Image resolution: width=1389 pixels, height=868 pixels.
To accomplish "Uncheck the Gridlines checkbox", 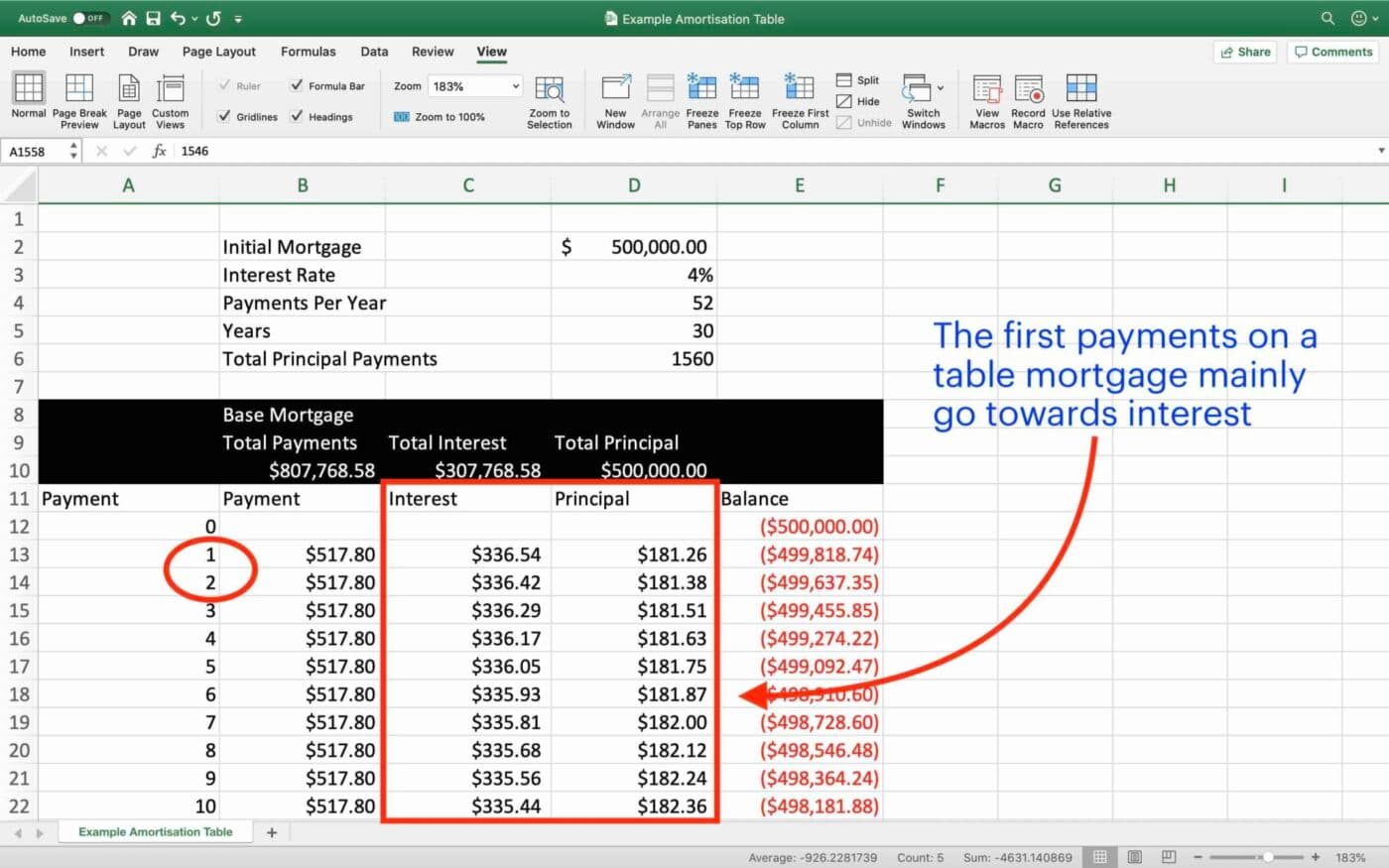I will point(224,116).
